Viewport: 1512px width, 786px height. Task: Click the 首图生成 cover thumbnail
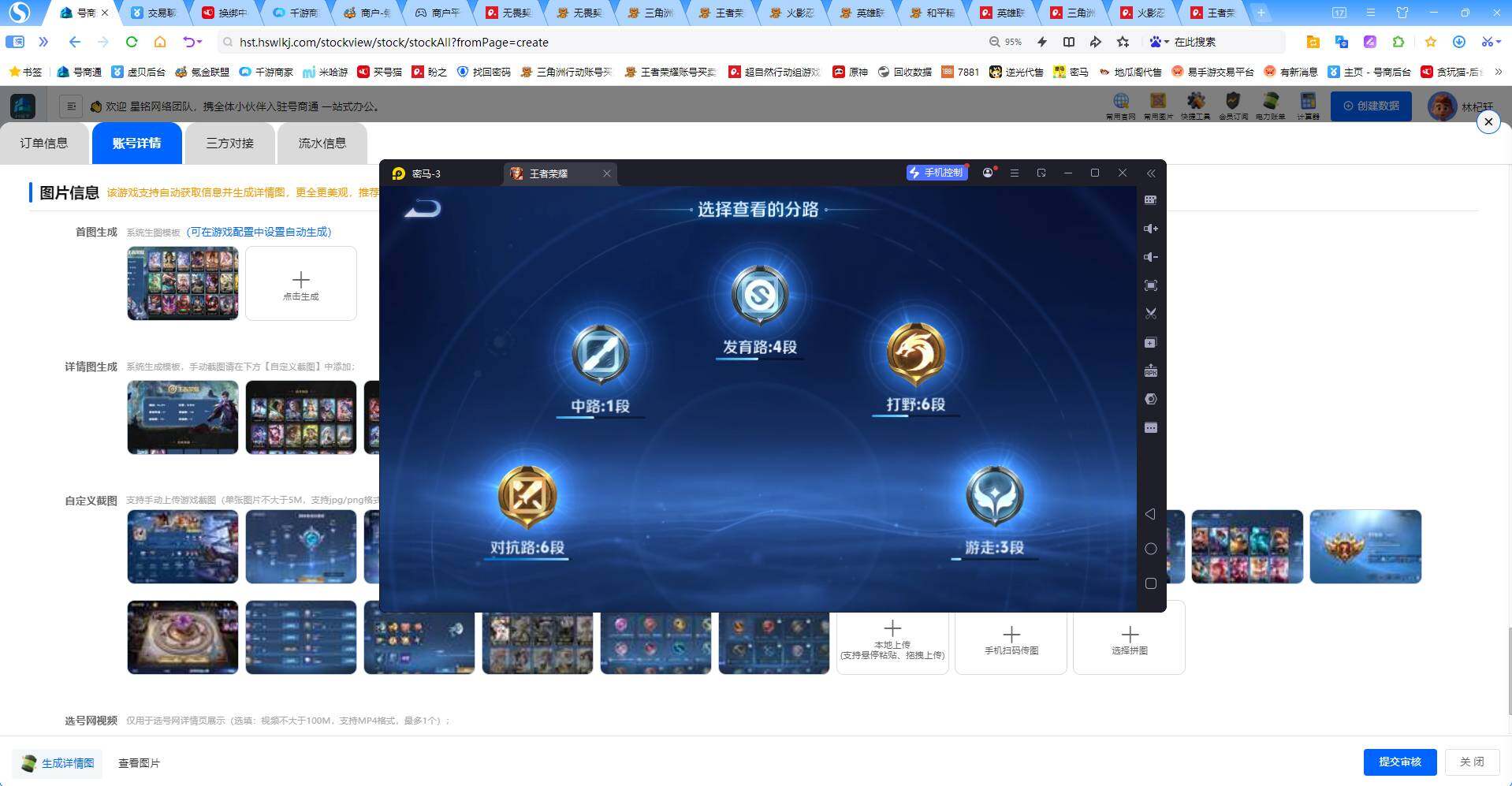click(183, 284)
